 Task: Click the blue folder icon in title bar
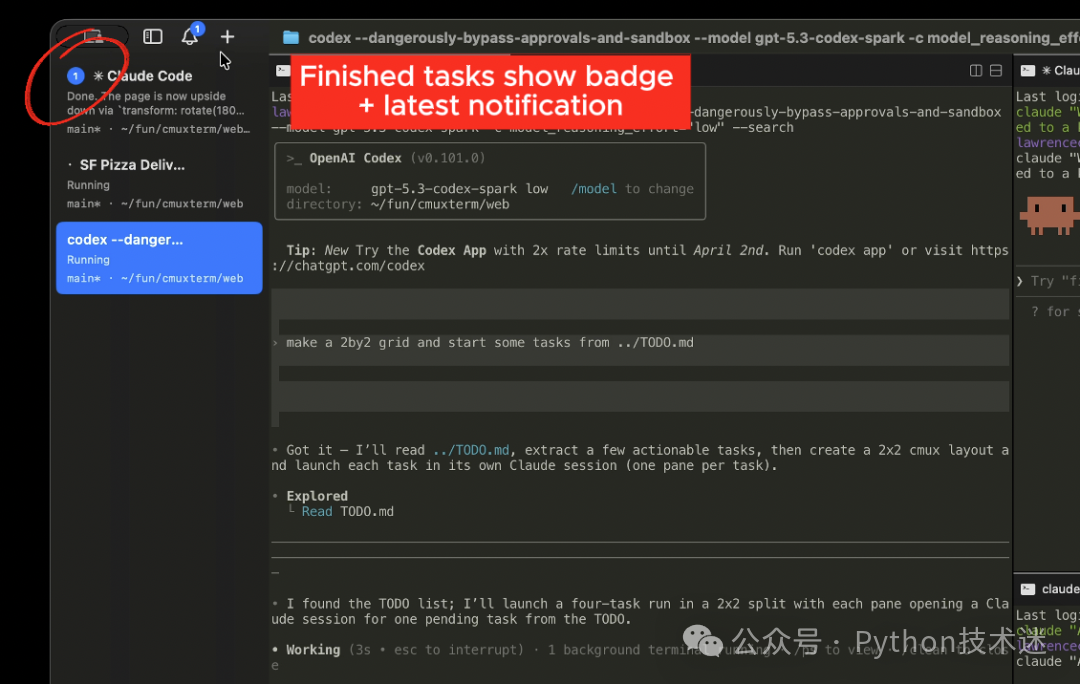click(x=291, y=38)
